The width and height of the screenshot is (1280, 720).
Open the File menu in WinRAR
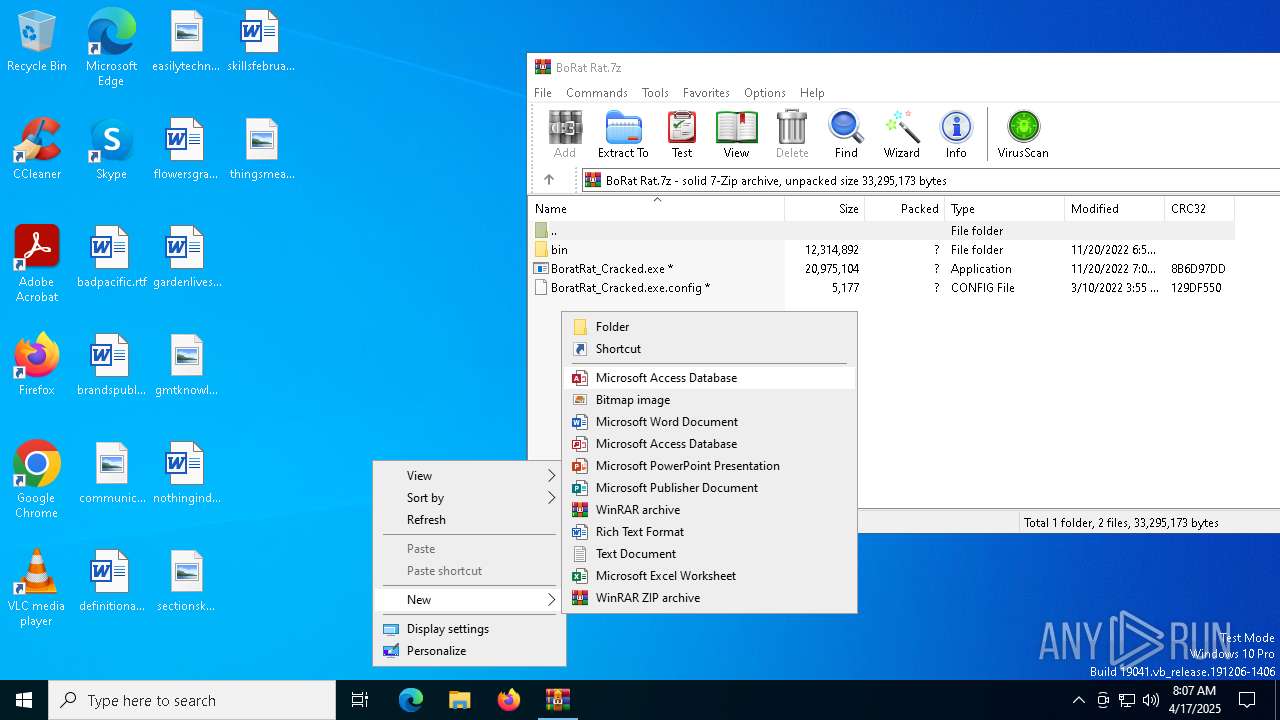543,92
